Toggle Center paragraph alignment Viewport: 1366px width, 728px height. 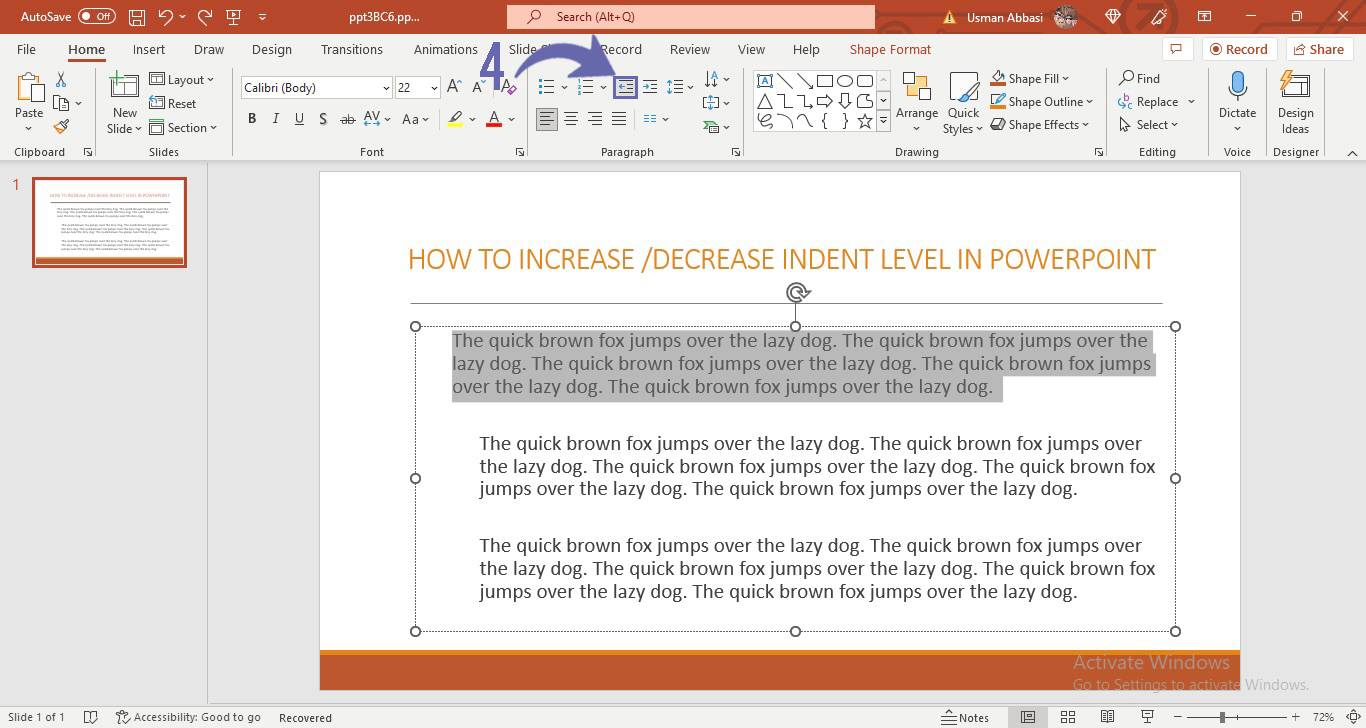coord(571,119)
